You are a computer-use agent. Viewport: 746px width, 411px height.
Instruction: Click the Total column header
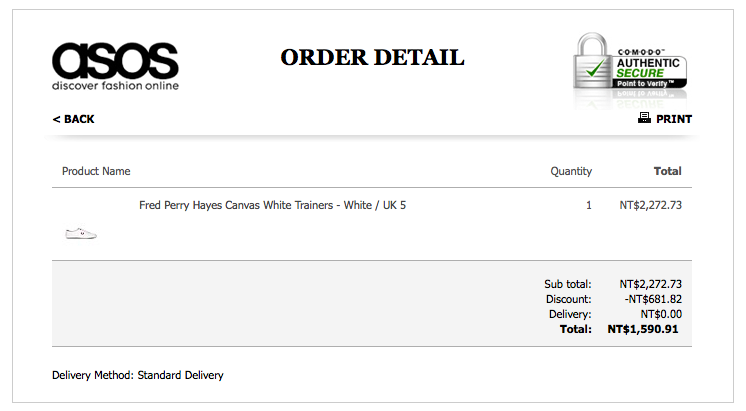tap(667, 171)
